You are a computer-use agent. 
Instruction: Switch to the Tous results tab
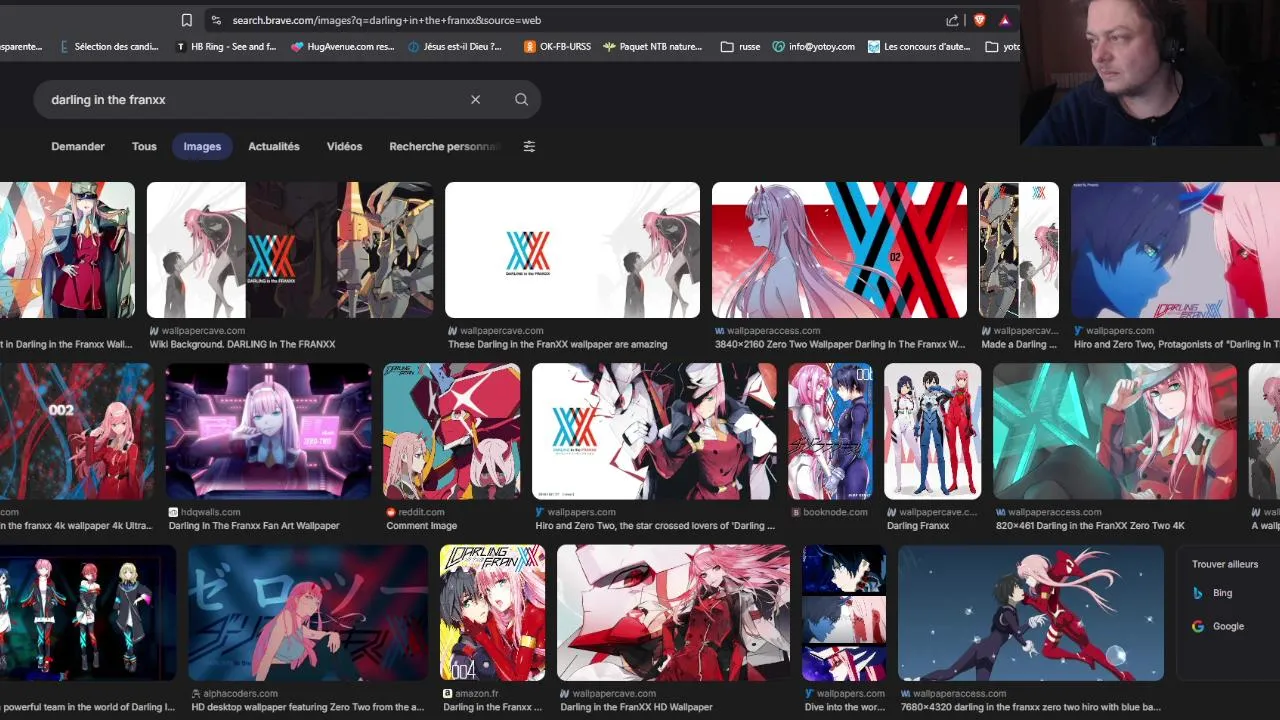point(144,146)
